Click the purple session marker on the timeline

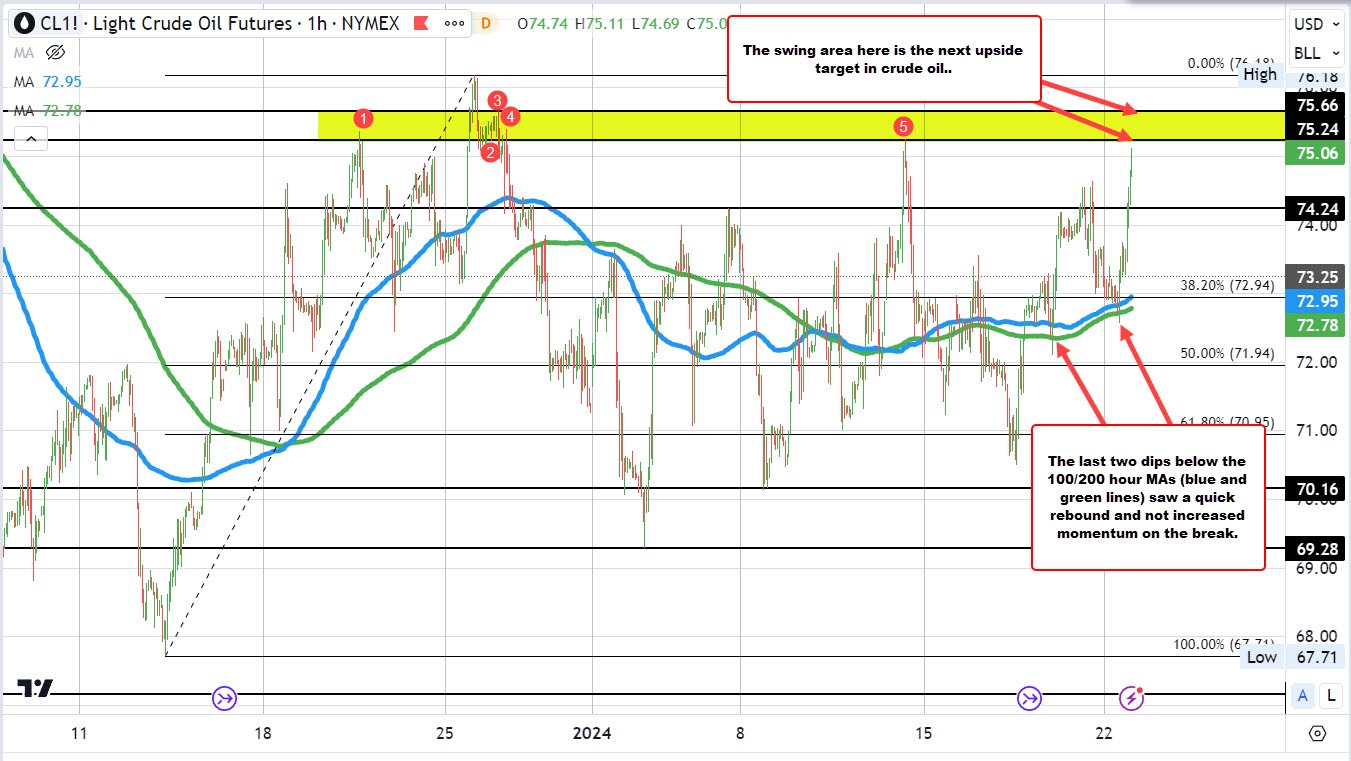coord(224,699)
